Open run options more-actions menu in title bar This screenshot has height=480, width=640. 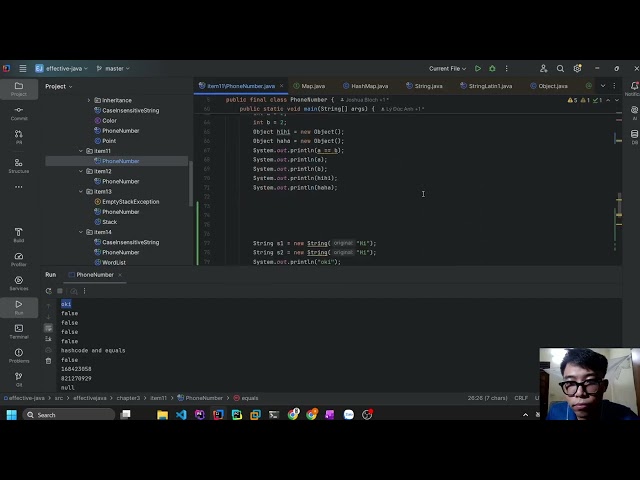[x=507, y=69]
